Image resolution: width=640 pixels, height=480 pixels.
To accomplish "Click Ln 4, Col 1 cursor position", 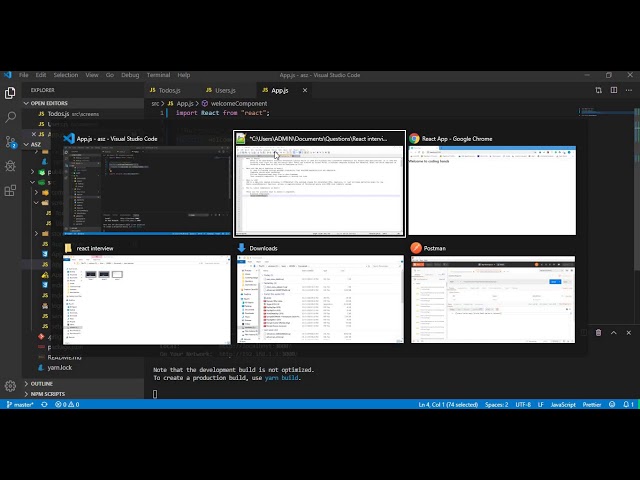I will click(x=448, y=404).
